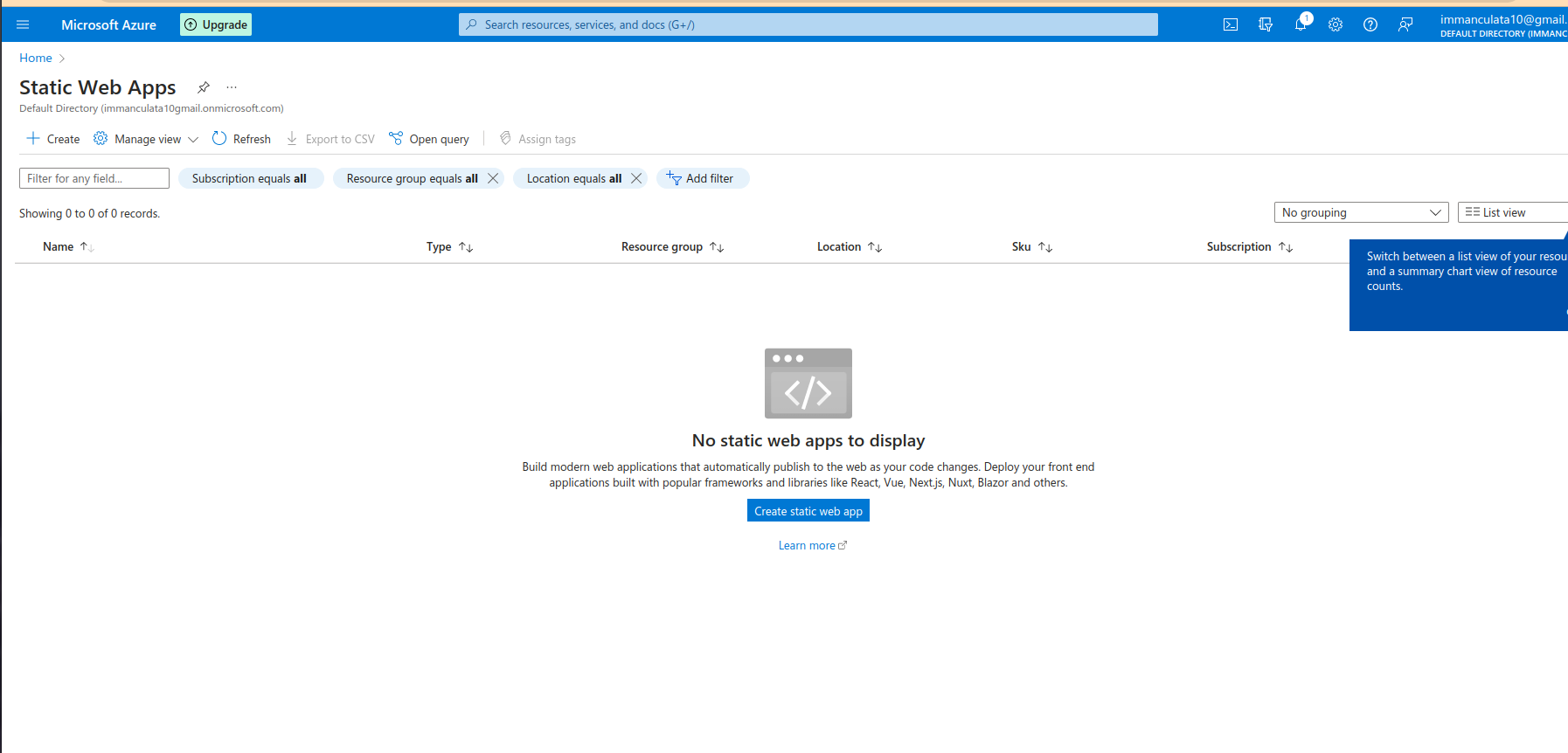Image resolution: width=1568 pixels, height=753 pixels.
Task: Click the Upgrade button
Action: [x=216, y=24]
